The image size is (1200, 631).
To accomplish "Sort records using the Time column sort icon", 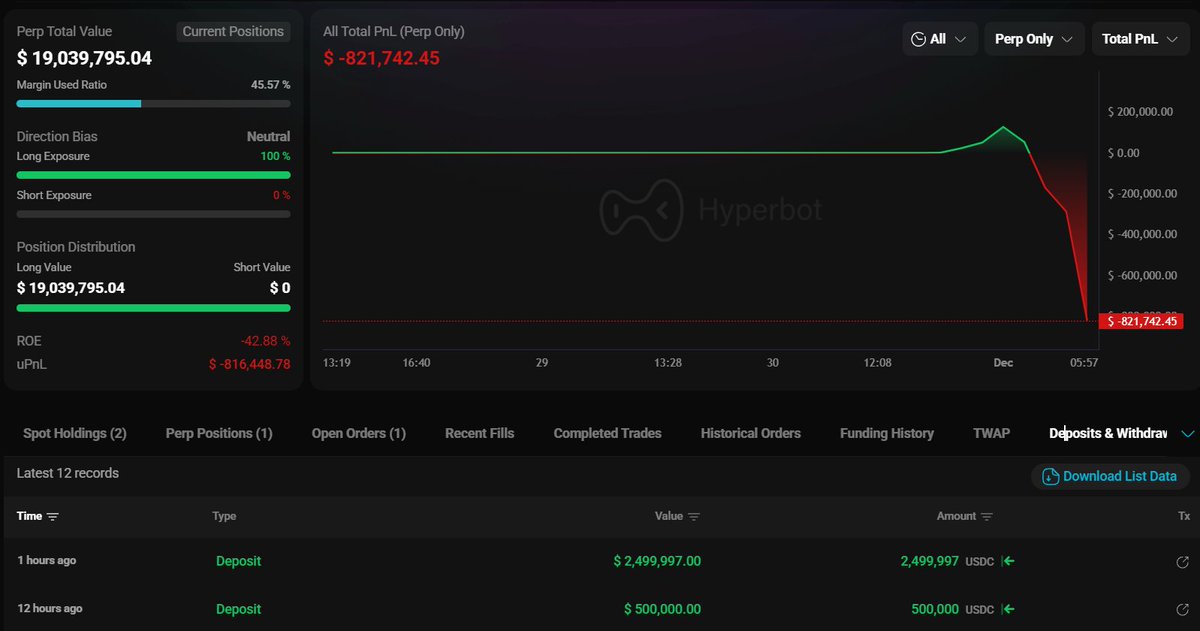I will pyautogui.click(x=52, y=516).
